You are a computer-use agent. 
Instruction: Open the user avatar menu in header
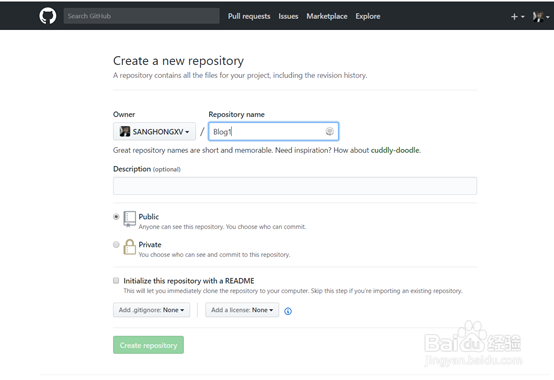tap(541, 17)
